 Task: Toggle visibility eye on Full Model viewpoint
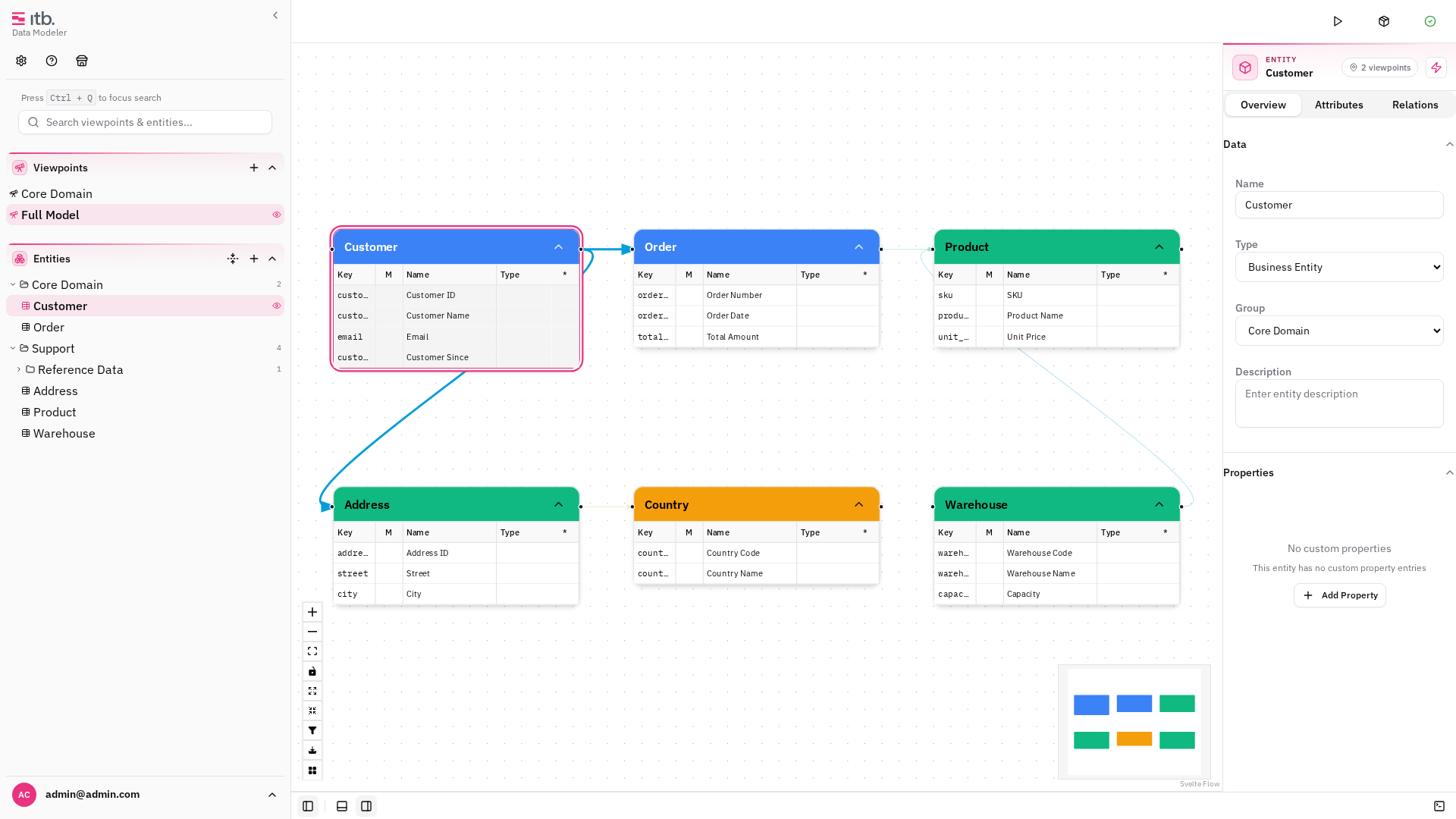(x=277, y=215)
